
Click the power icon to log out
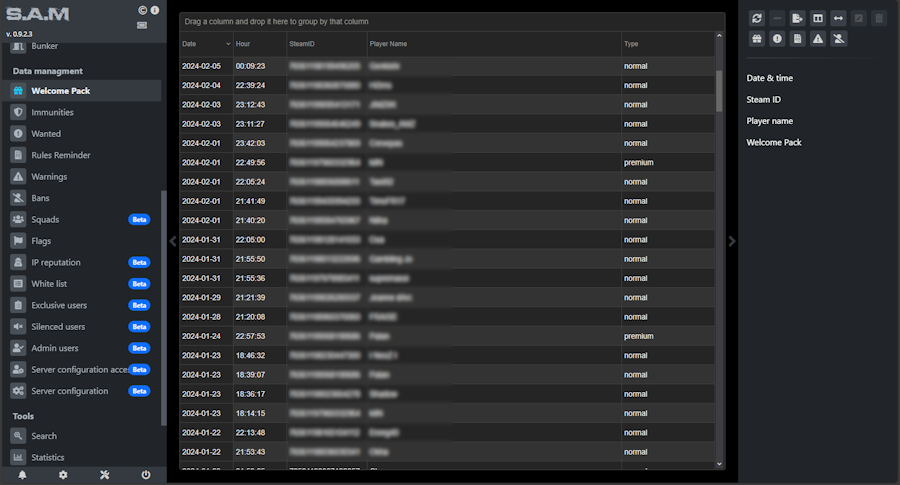pos(146,475)
